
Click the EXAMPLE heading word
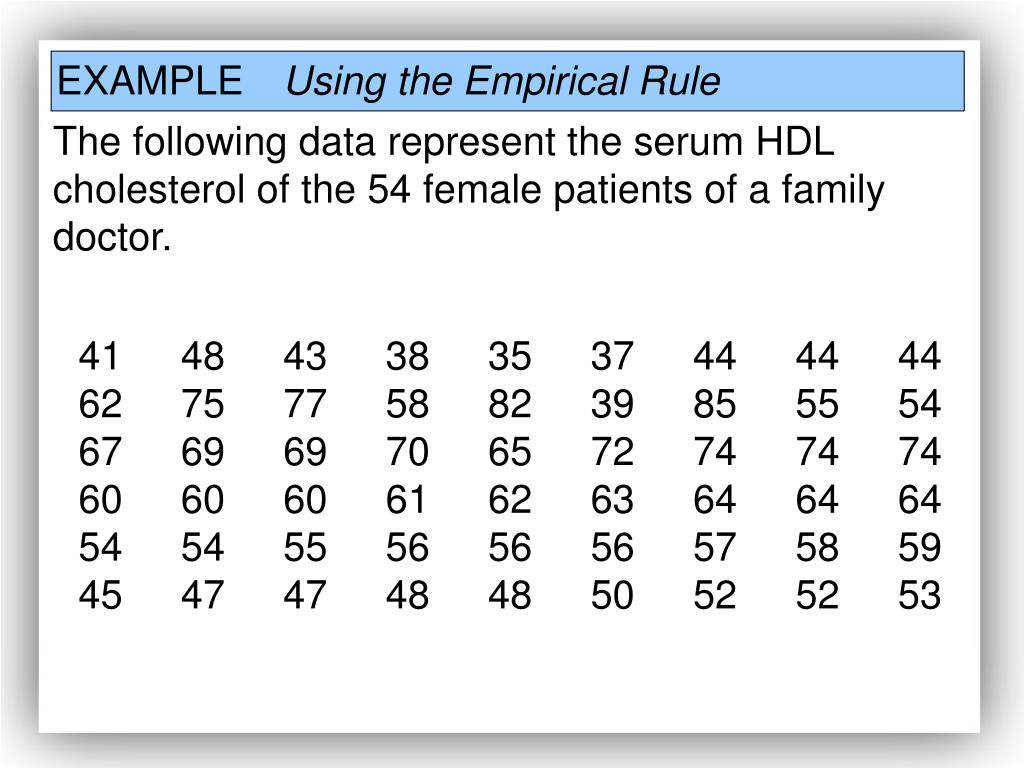point(150,81)
